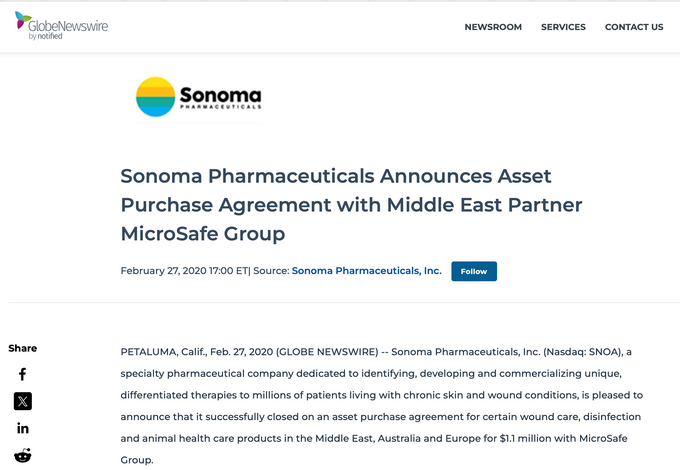Click the Share label above social icons

pos(22,348)
